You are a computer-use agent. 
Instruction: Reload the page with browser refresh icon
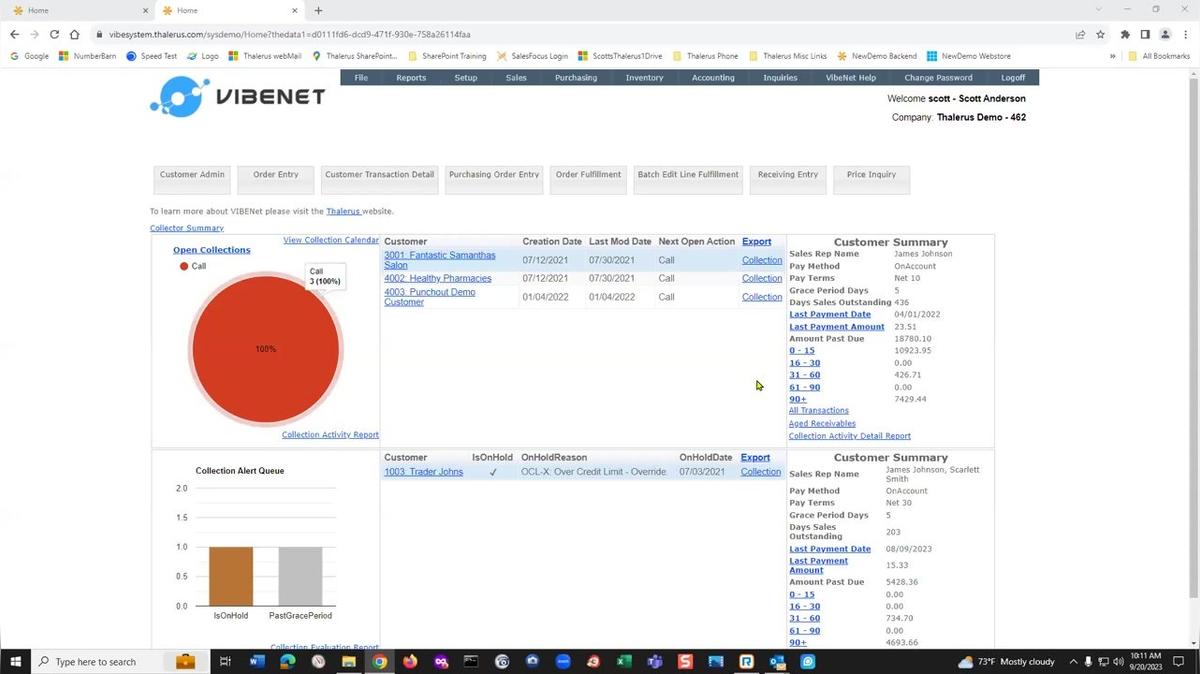pyautogui.click(x=54, y=34)
